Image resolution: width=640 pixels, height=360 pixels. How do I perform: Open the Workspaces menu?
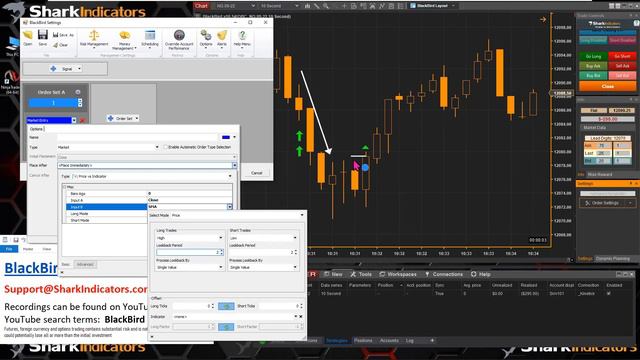pyautogui.click(x=398, y=274)
